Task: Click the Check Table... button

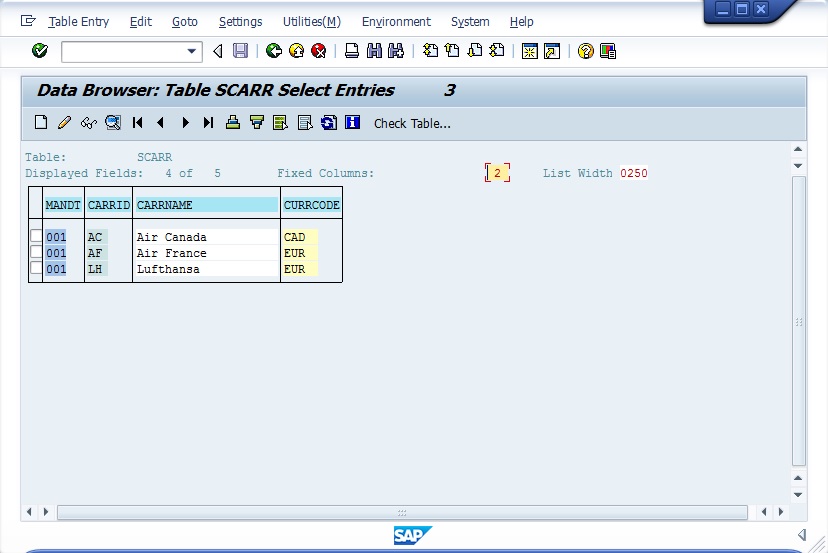Action: pyautogui.click(x=412, y=123)
